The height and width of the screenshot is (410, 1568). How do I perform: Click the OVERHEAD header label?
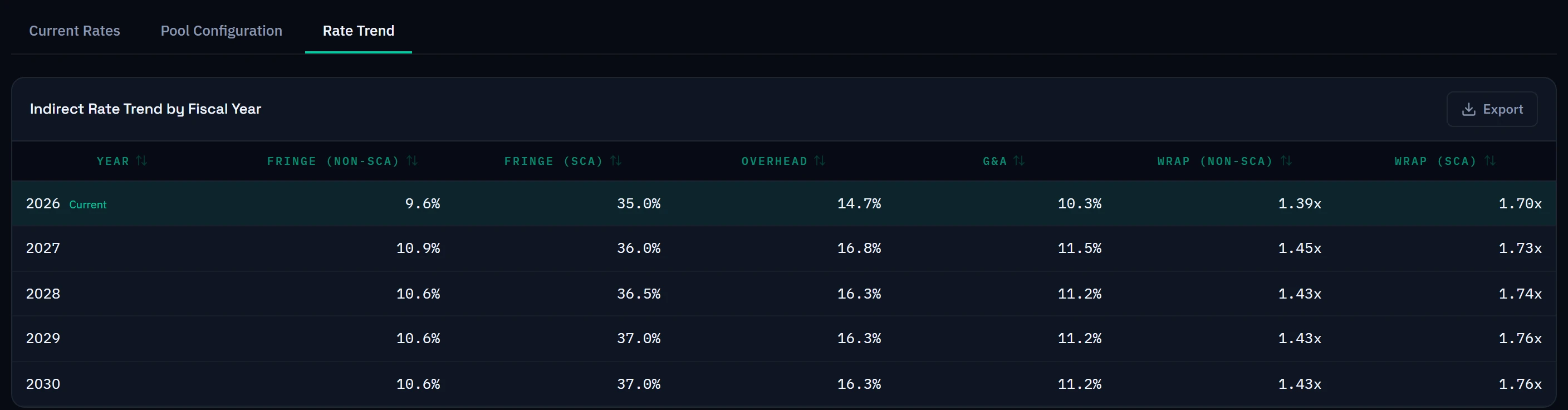click(x=775, y=162)
